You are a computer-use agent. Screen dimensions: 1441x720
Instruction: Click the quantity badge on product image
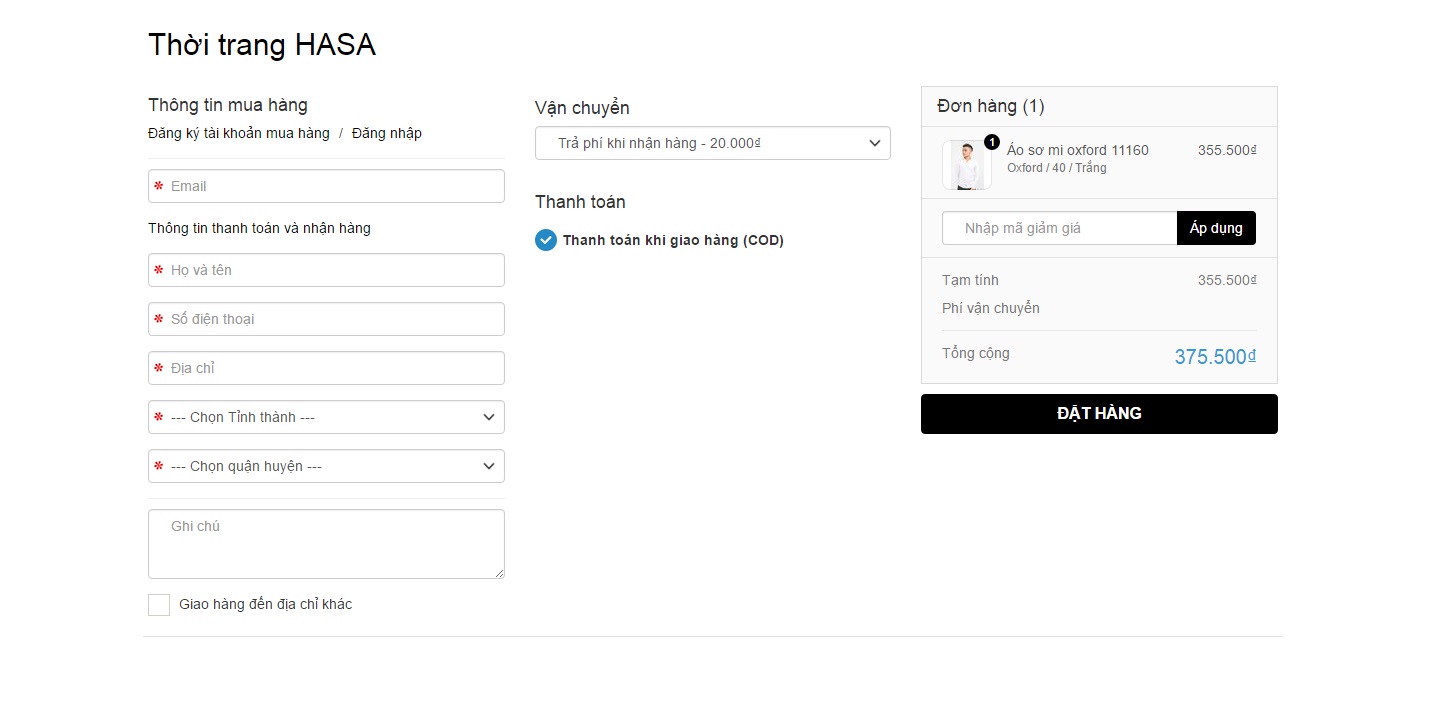992,142
